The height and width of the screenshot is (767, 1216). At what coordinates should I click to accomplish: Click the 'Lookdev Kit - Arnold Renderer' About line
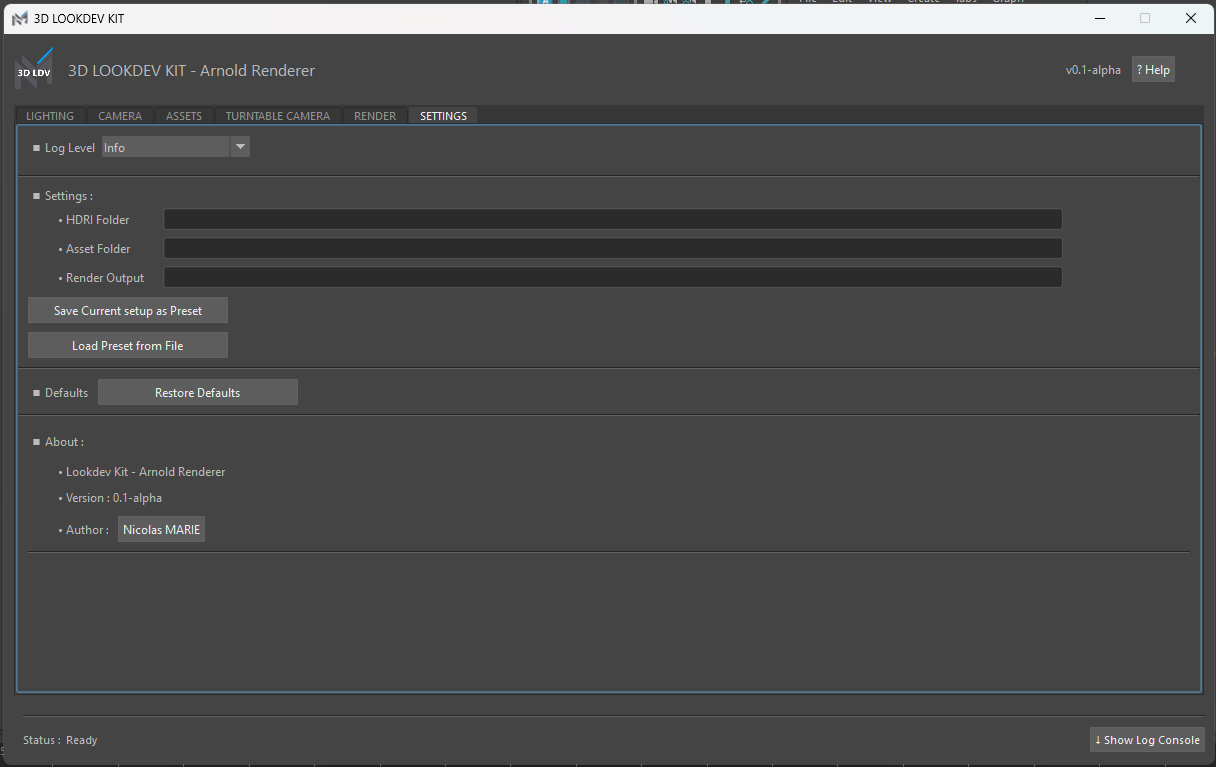[146, 471]
